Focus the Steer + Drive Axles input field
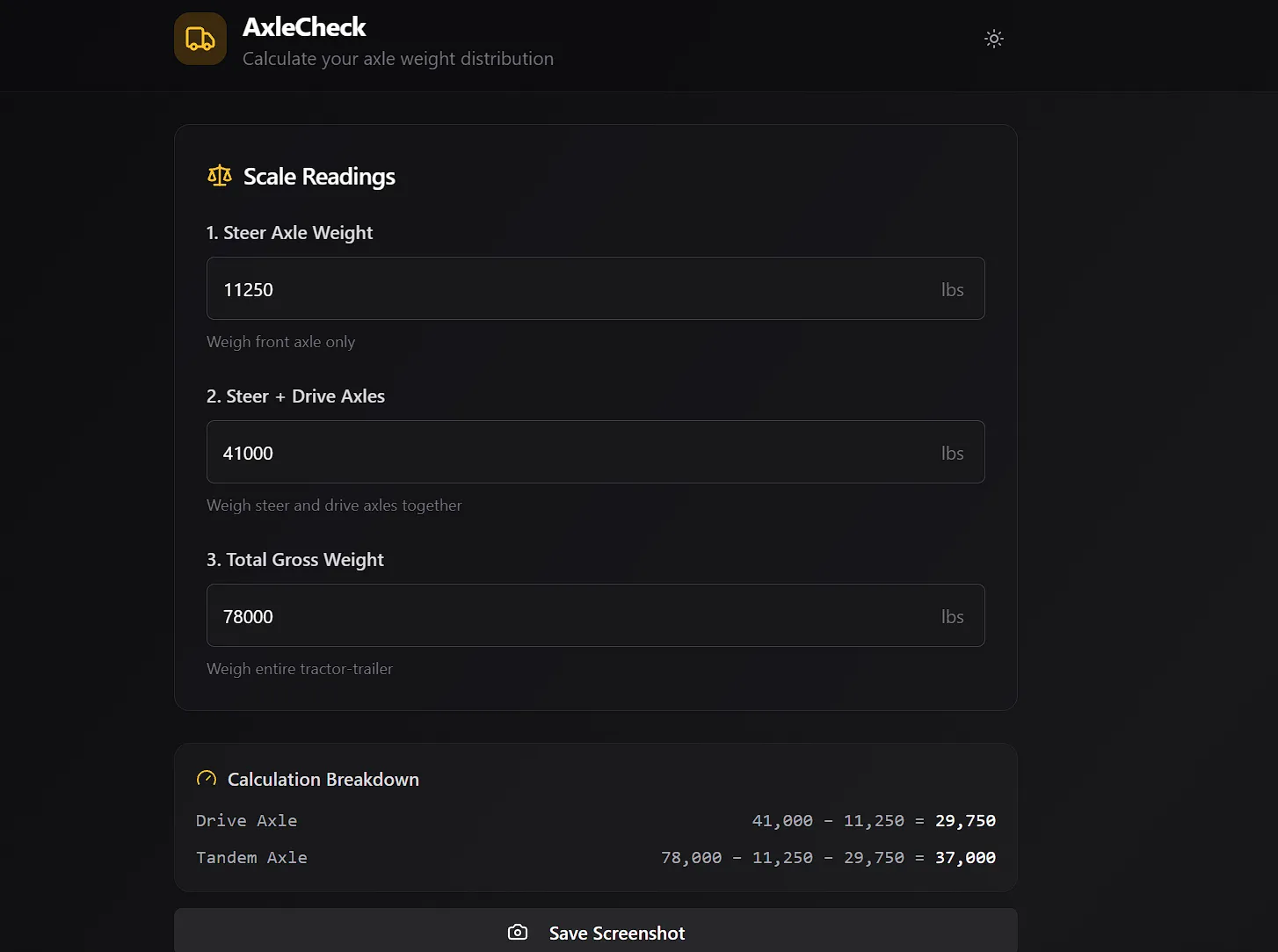 coord(571,453)
